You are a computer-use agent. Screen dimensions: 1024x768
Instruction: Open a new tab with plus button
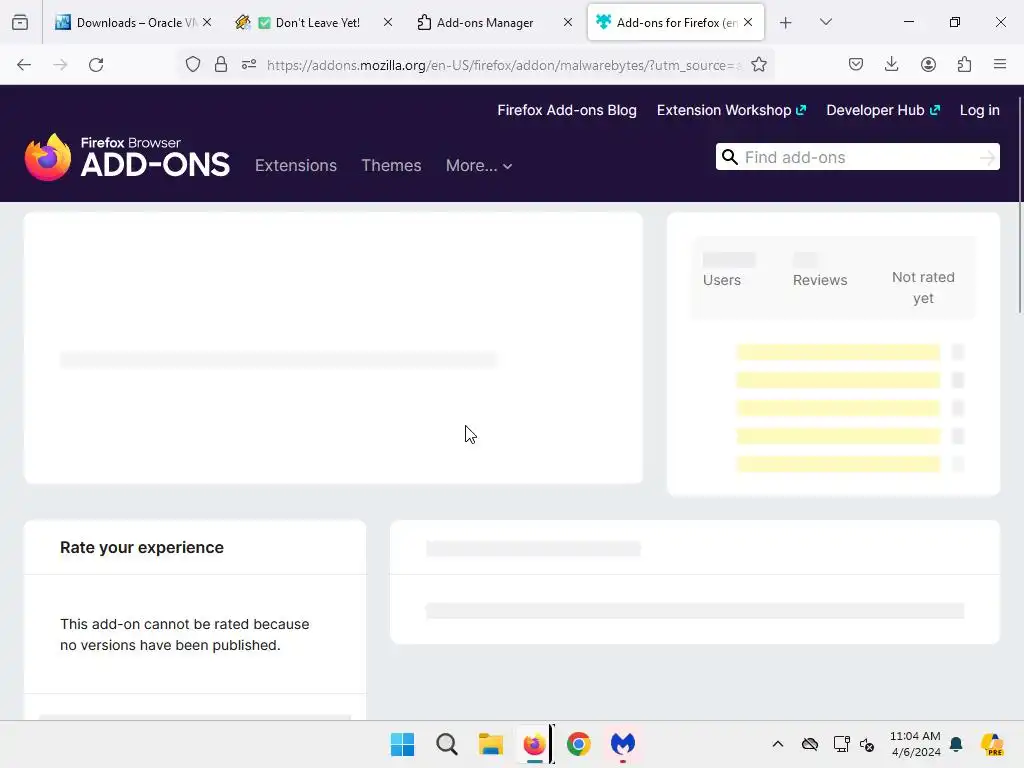pos(786,23)
